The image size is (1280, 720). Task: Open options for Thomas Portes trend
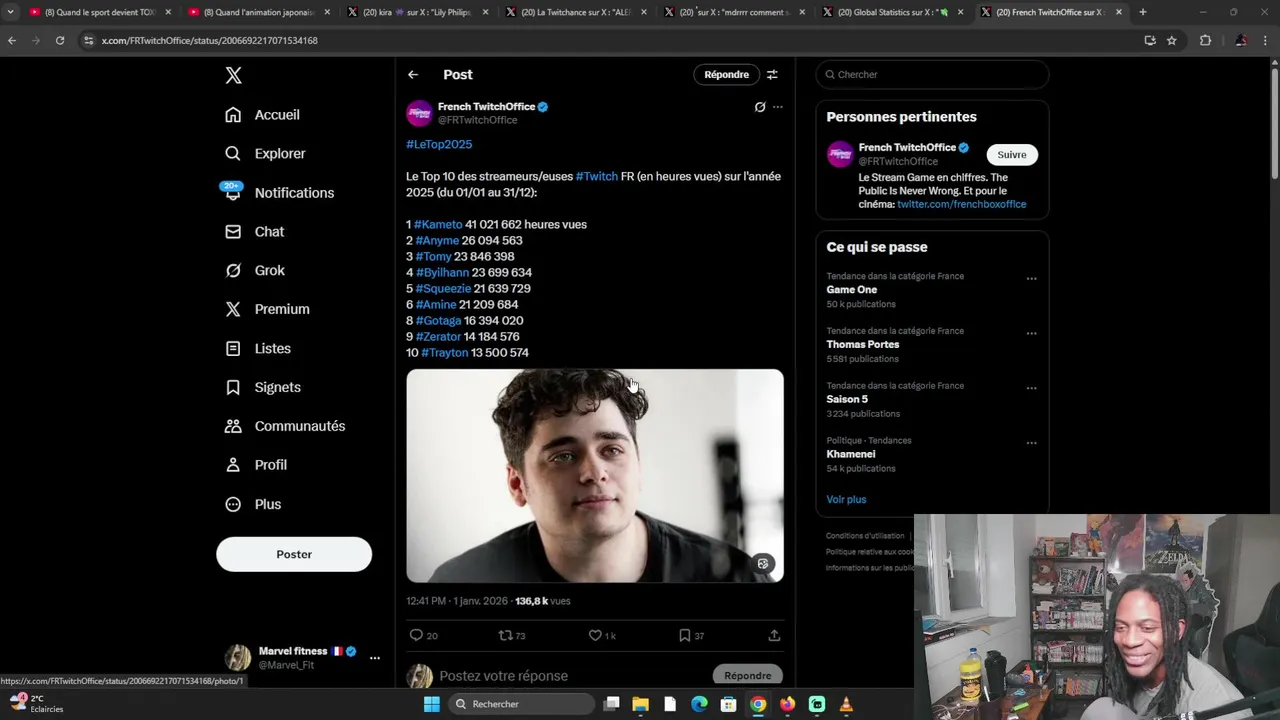click(1031, 334)
